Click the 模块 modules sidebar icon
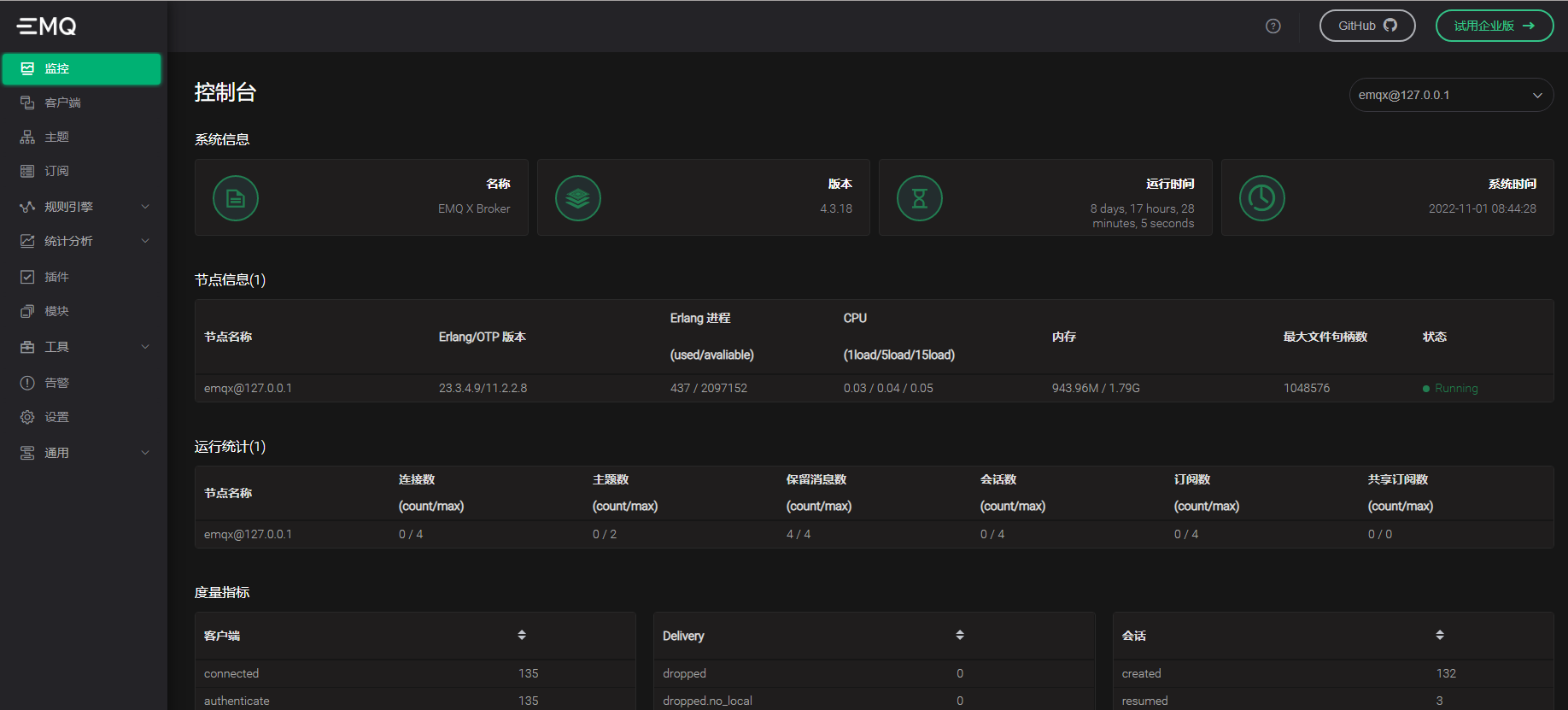This screenshot has width=1568, height=710. [x=27, y=311]
